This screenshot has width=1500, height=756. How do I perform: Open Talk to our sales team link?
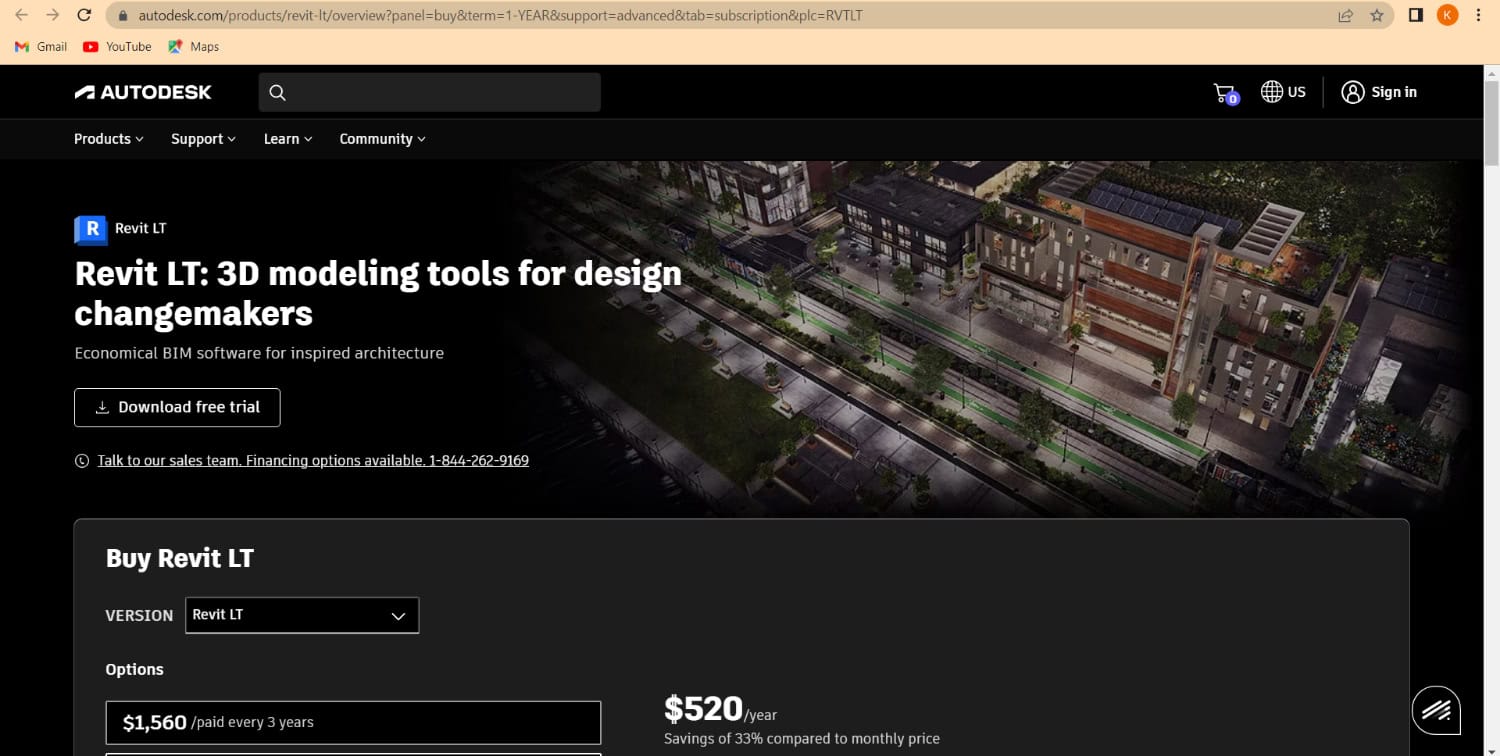313,461
